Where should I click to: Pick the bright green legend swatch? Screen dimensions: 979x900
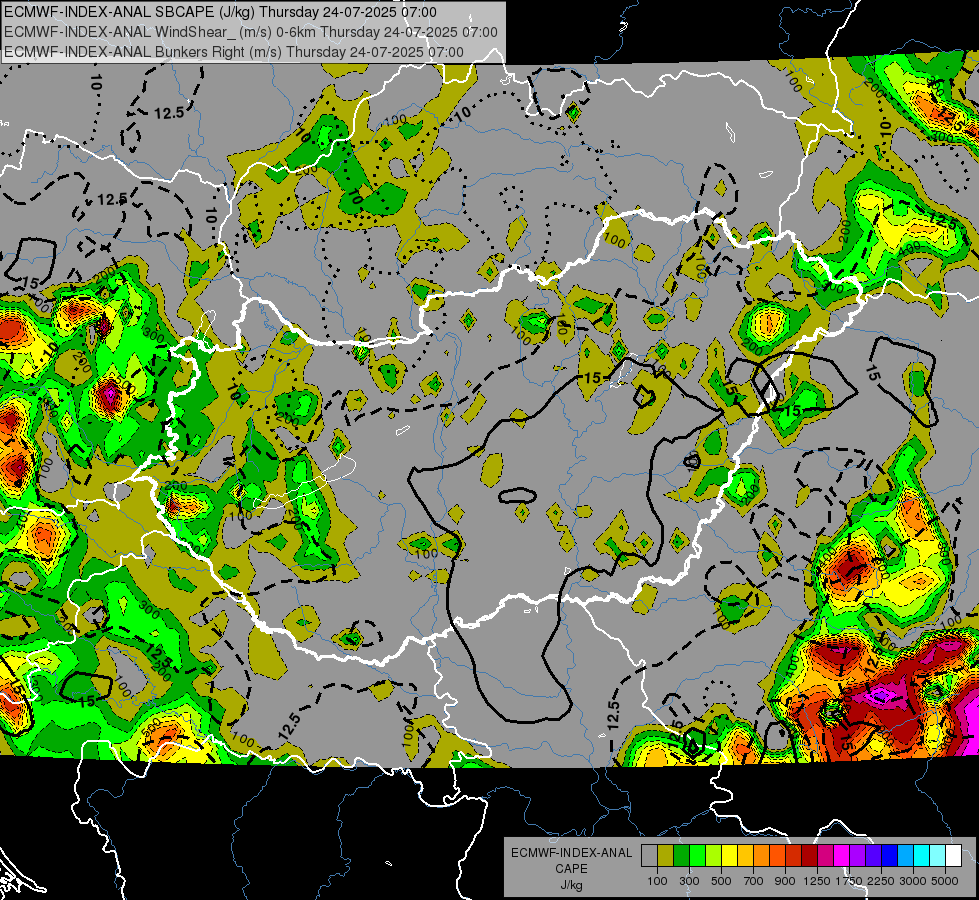697,856
